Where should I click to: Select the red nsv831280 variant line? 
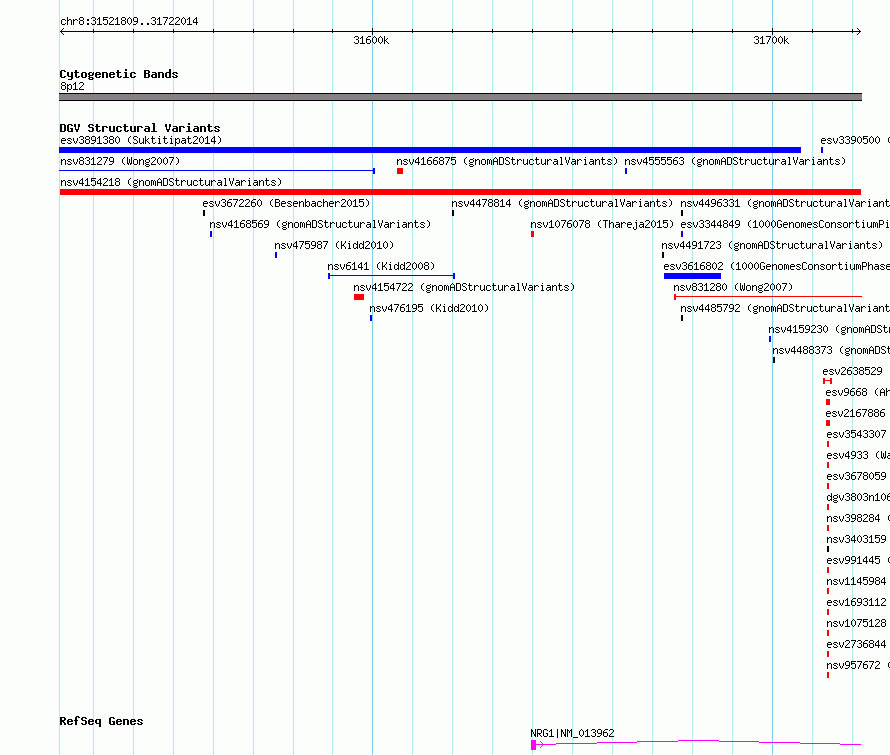pyautogui.click(x=768, y=297)
